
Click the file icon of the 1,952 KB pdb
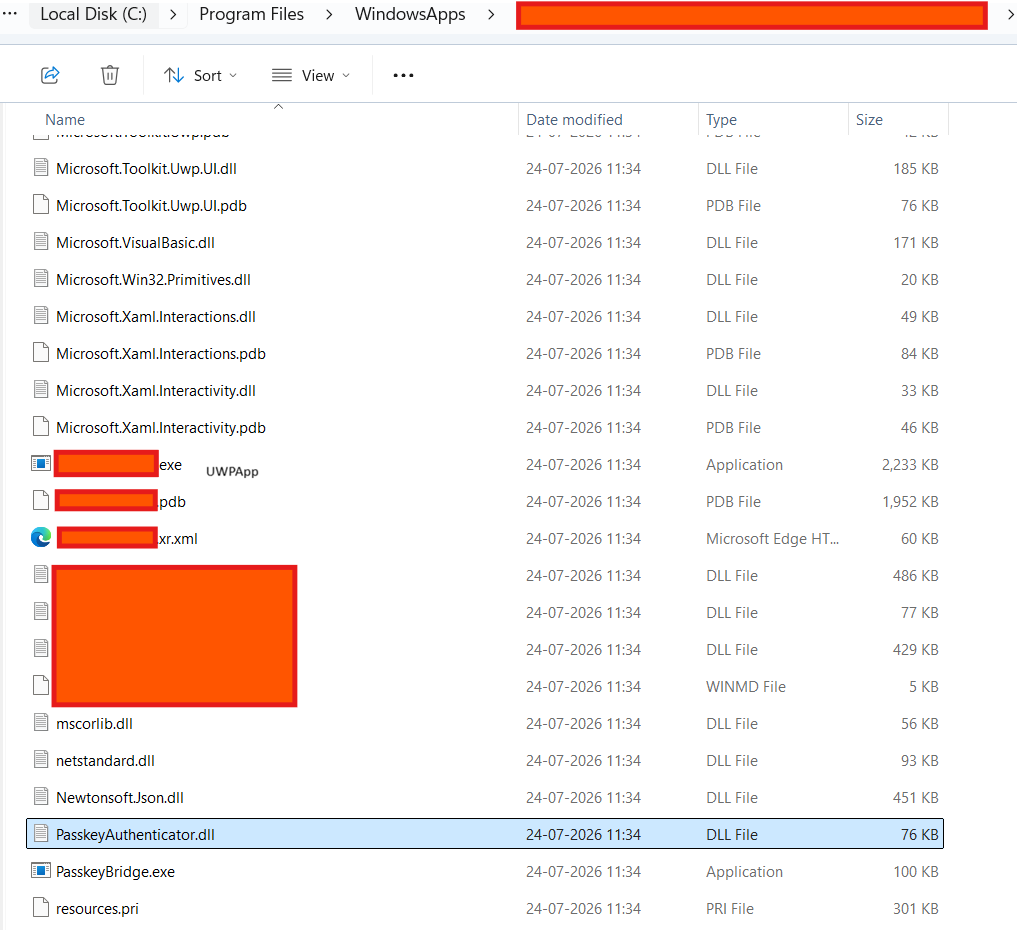[x=41, y=501]
